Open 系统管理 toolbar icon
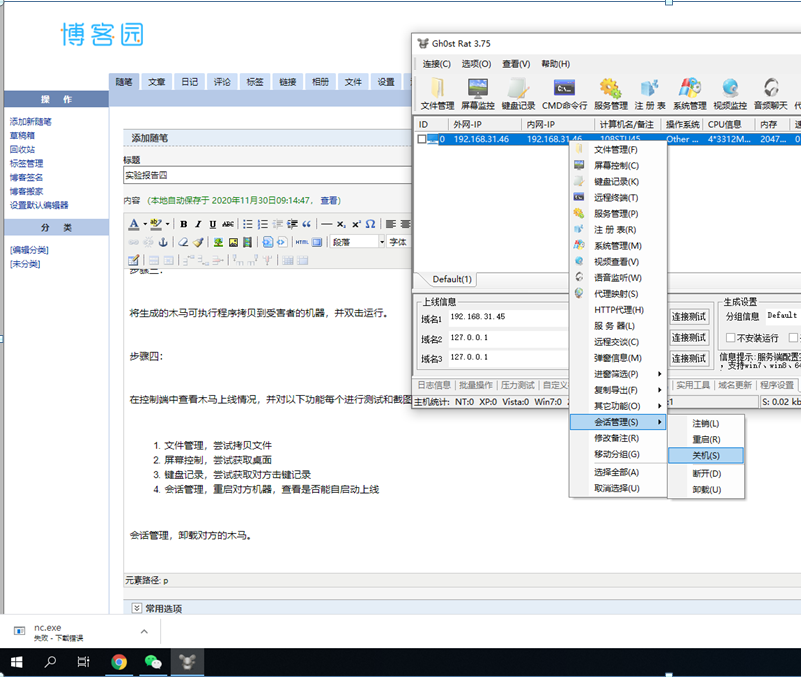Image resolution: width=801 pixels, height=677 pixels. click(x=690, y=94)
